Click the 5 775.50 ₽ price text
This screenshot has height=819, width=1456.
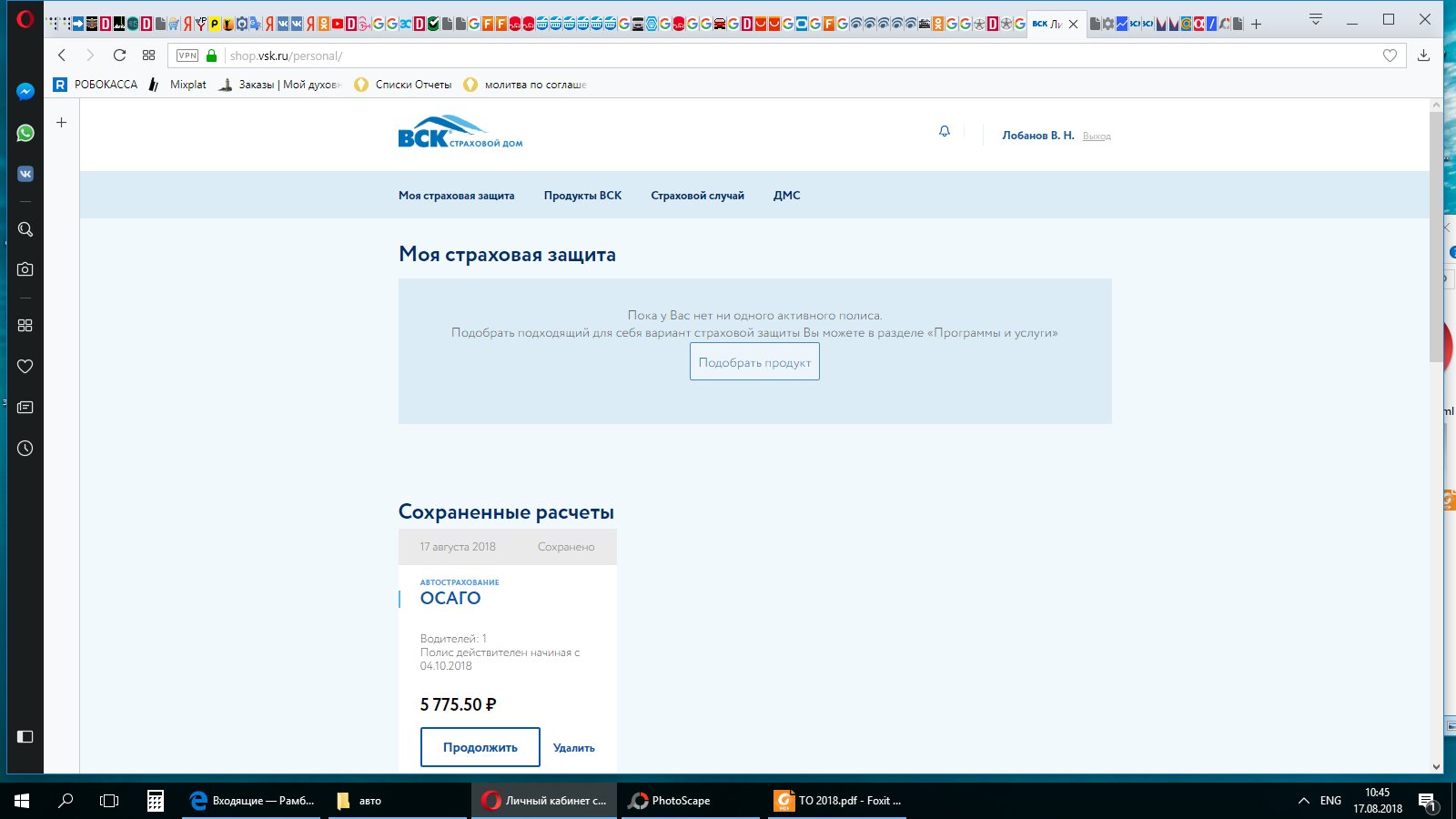click(x=459, y=705)
